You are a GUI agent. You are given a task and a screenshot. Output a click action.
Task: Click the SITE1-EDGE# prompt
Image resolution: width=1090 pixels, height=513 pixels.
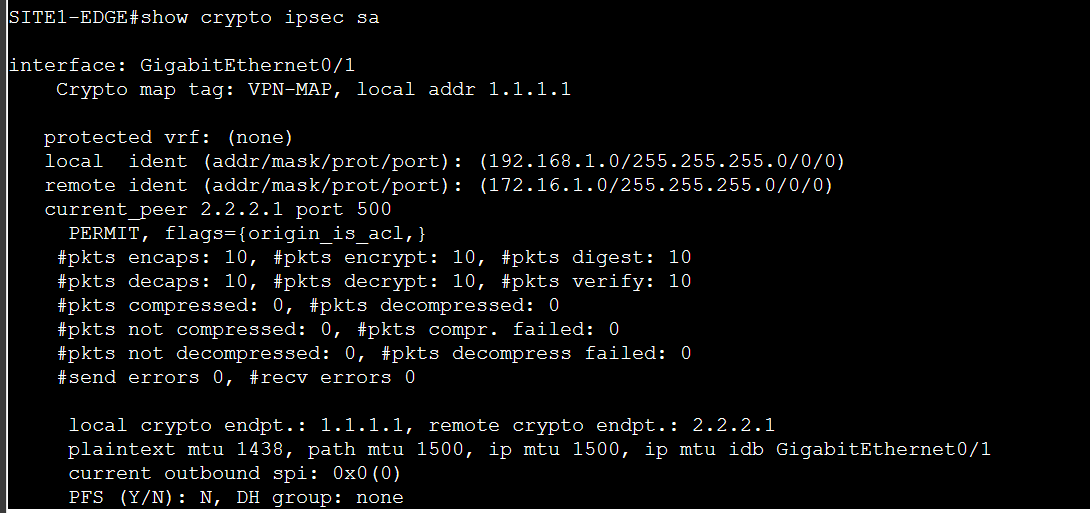click(74, 17)
